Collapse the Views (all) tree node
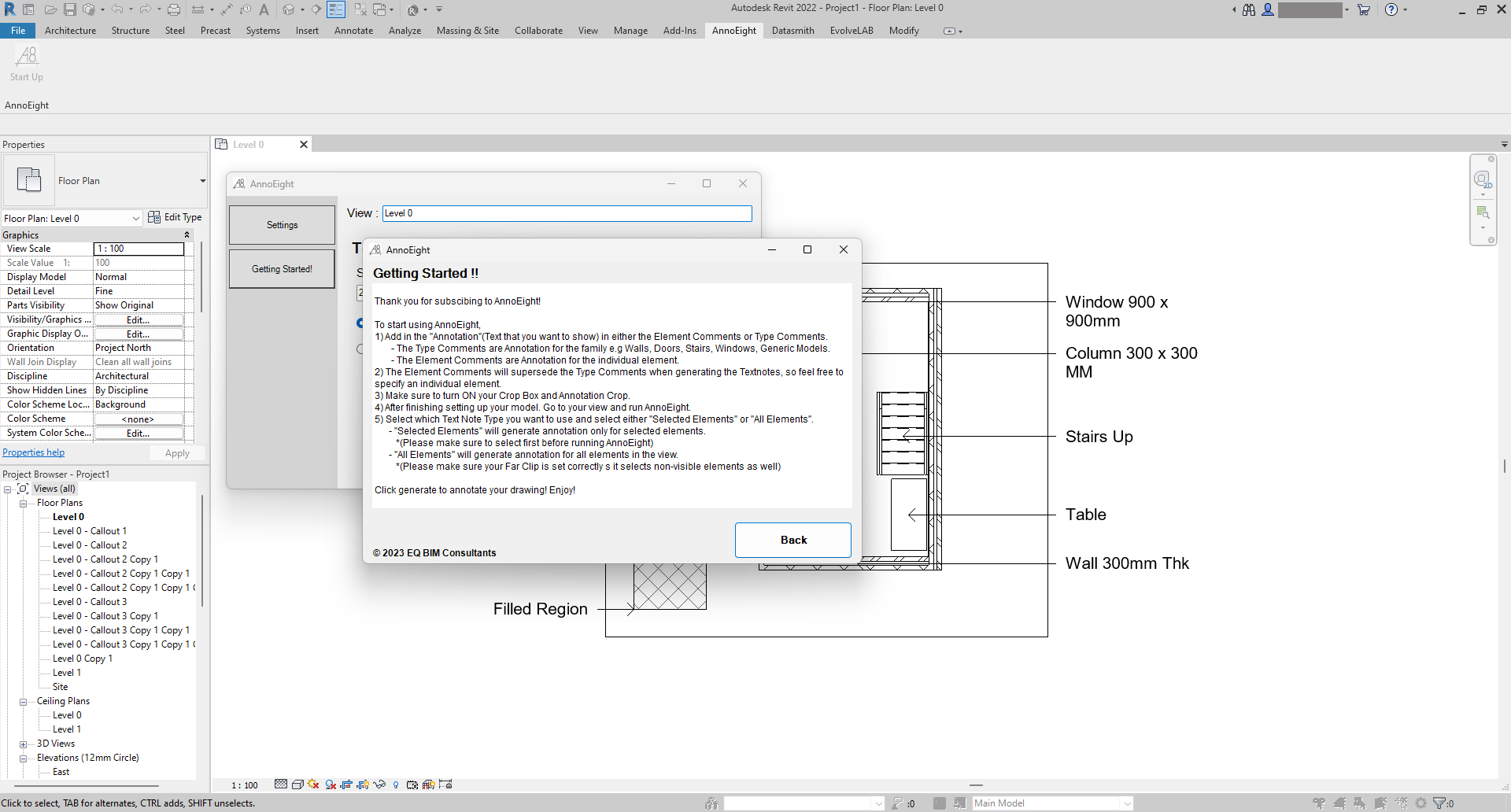This screenshot has height=812, width=1511. tap(8, 489)
